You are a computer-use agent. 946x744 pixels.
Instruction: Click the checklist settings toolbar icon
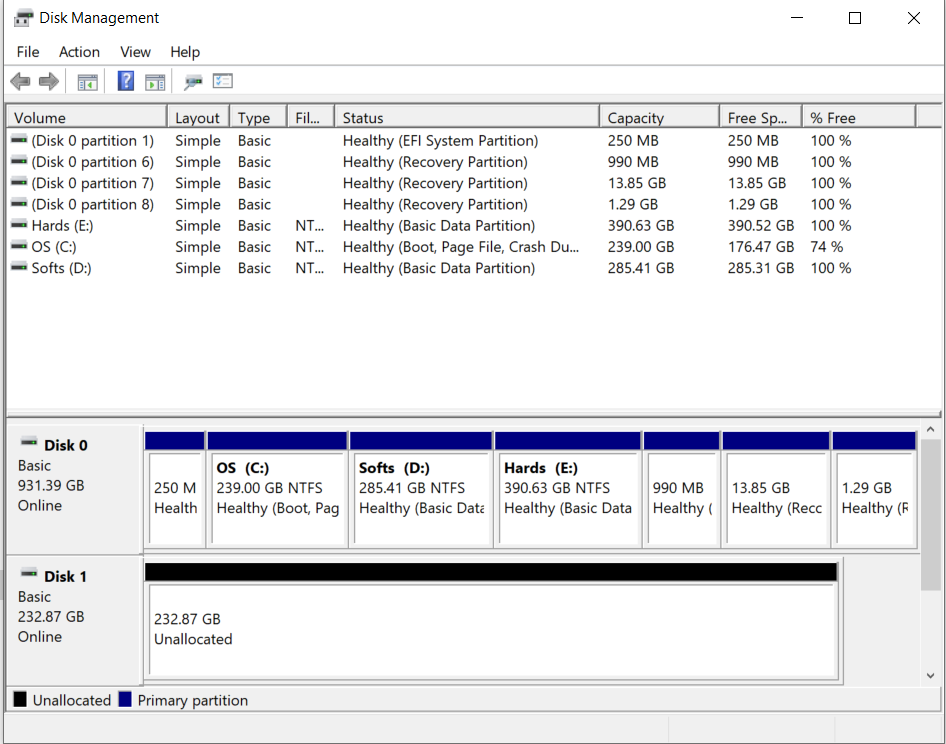[x=222, y=81]
